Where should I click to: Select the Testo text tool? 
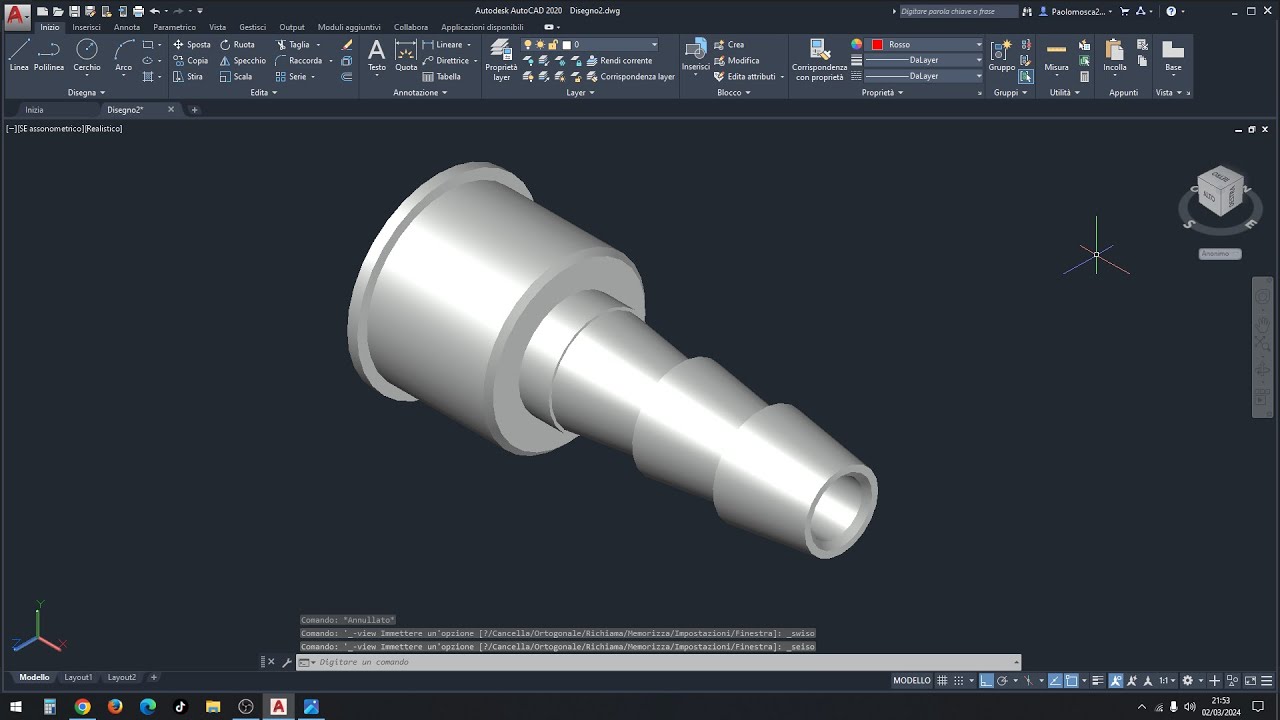(376, 56)
